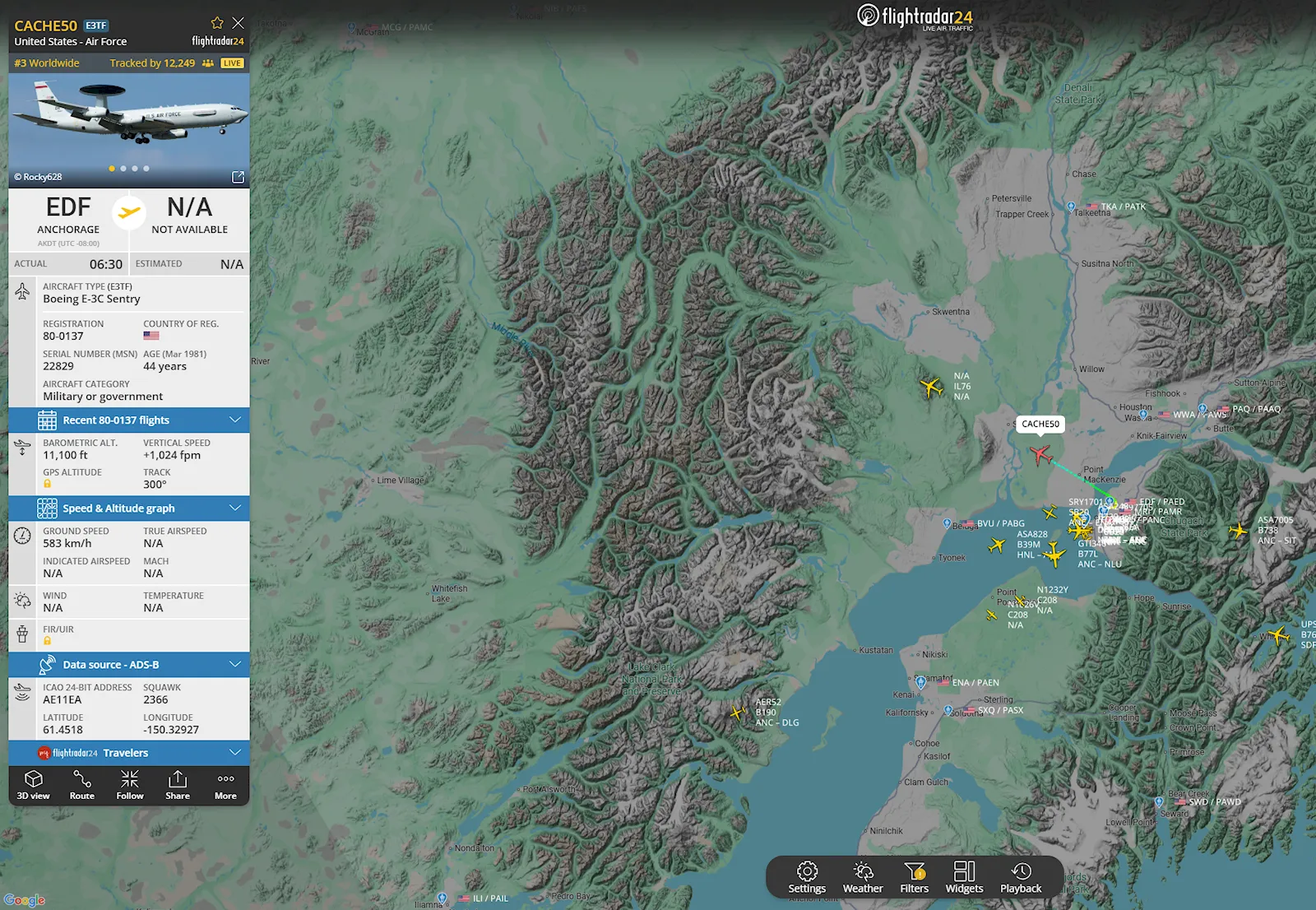Screen dimensions: 1316x910
Task: Click the Google logo on the map
Action: pos(25,900)
